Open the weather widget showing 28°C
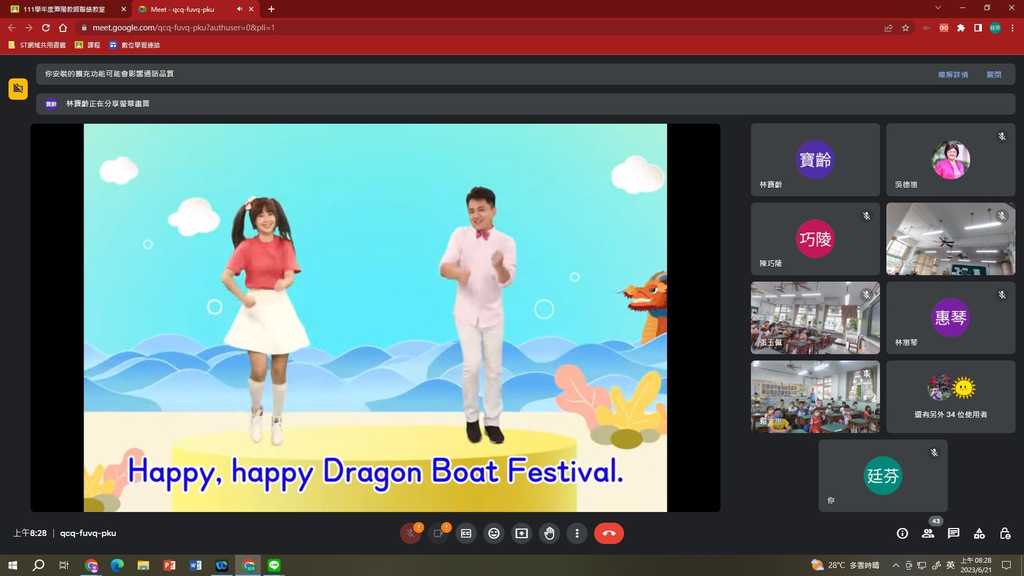1024x576 pixels. pyautogui.click(x=845, y=565)
